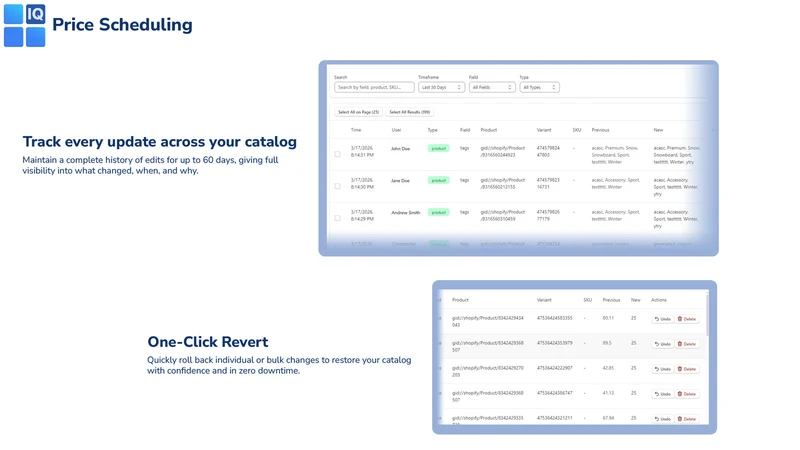The width and height of the screenshot is (800, 450).
Task: Open the All Fields dropdown
Action: point(492,87)
